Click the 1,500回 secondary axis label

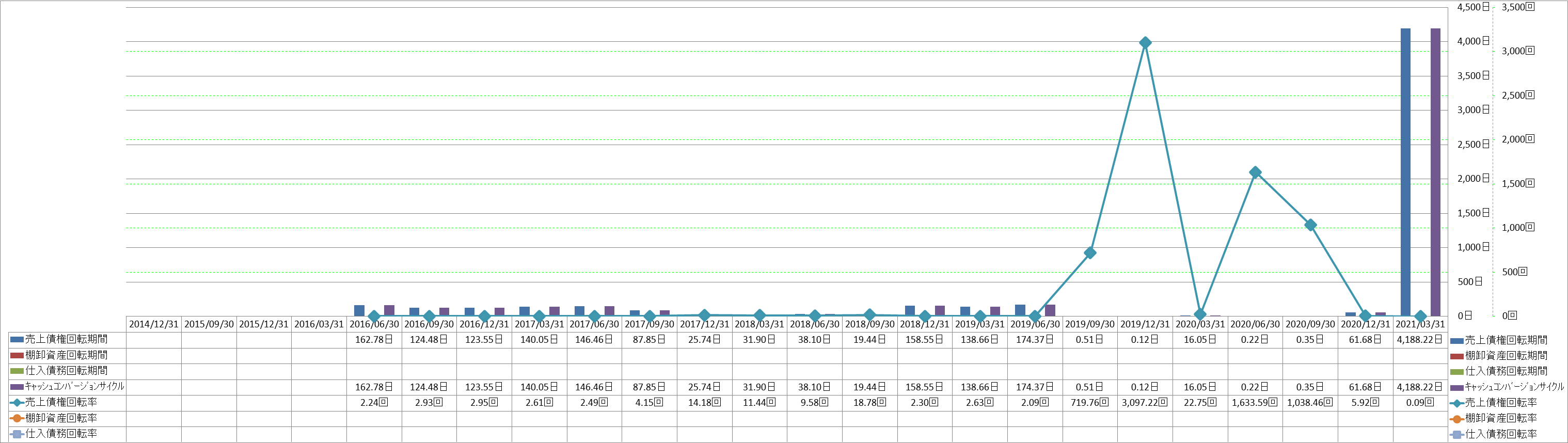click(1518, 184)
